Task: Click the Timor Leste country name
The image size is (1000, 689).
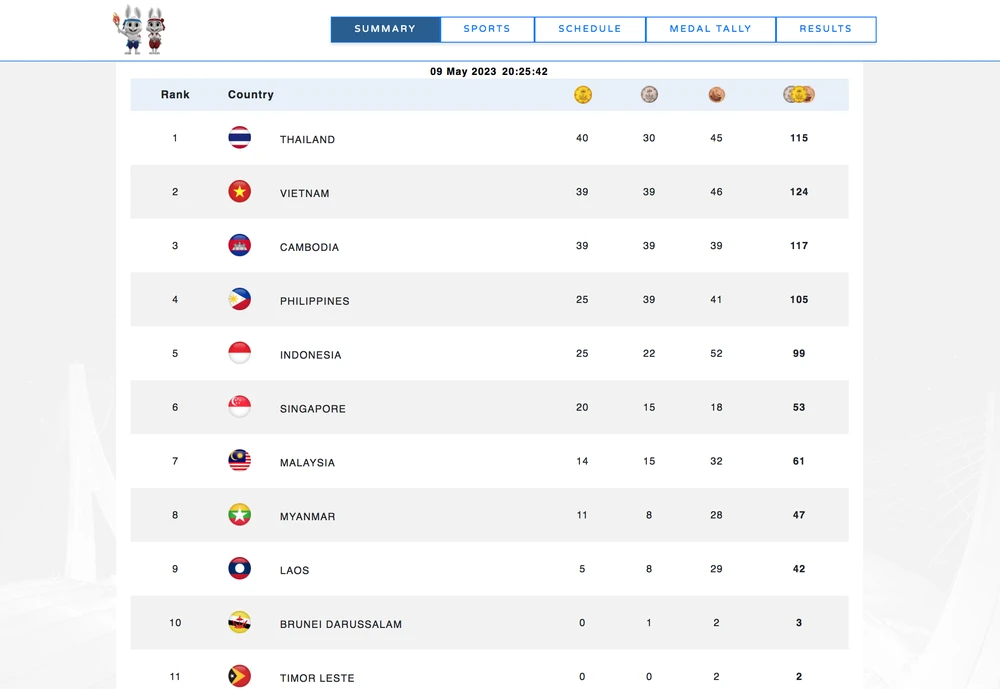Action: [317, 678]
